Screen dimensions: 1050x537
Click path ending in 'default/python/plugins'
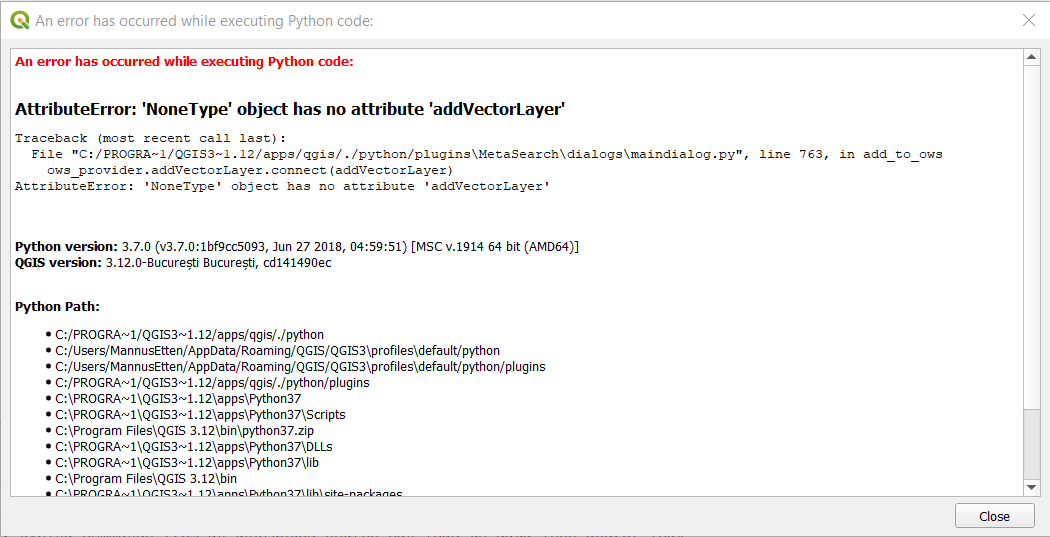coord(300,367)
